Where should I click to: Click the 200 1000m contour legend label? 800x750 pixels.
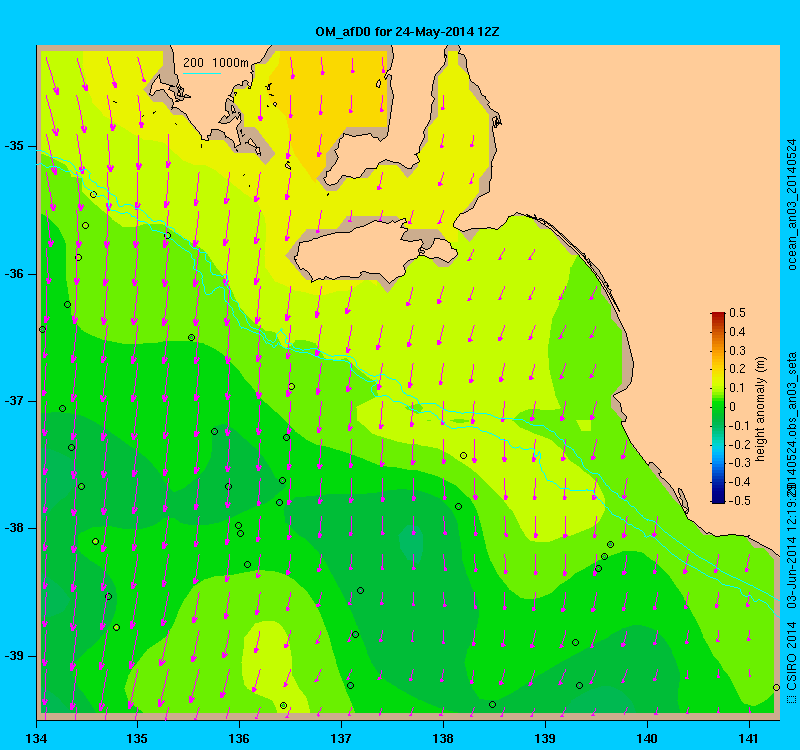216,63
